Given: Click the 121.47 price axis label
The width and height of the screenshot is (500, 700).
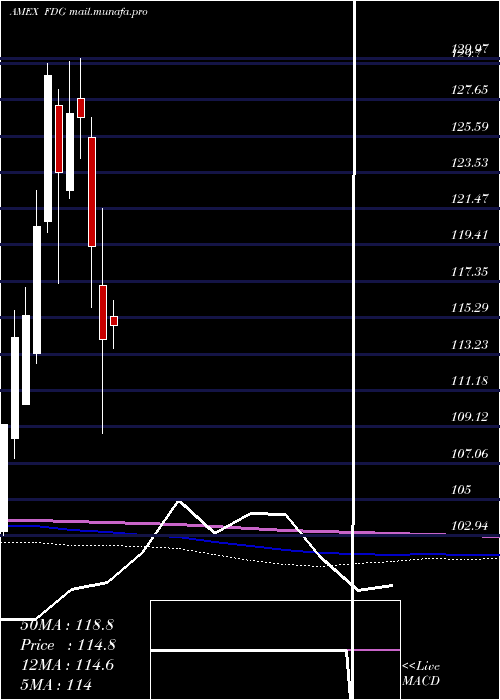Looking at the screenshot, I should click(x=470, y=199).
